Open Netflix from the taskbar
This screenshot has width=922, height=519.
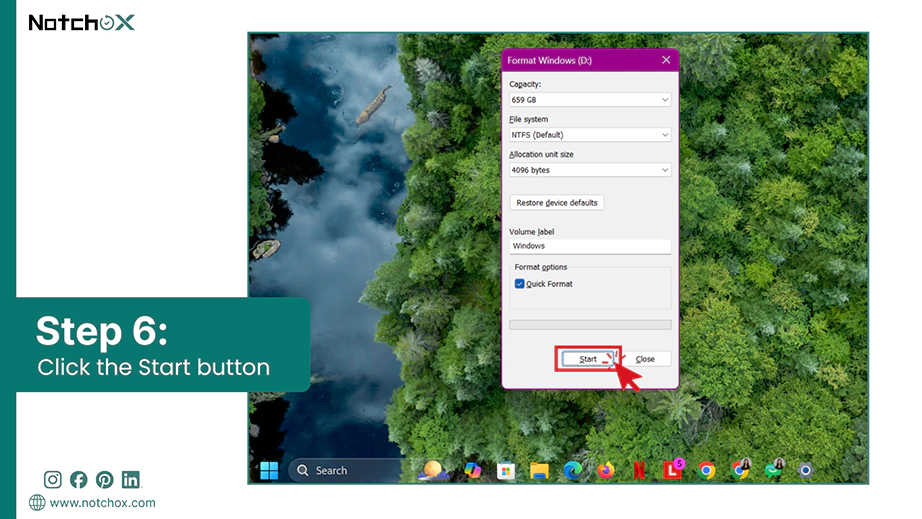click(x=639, y=470)
